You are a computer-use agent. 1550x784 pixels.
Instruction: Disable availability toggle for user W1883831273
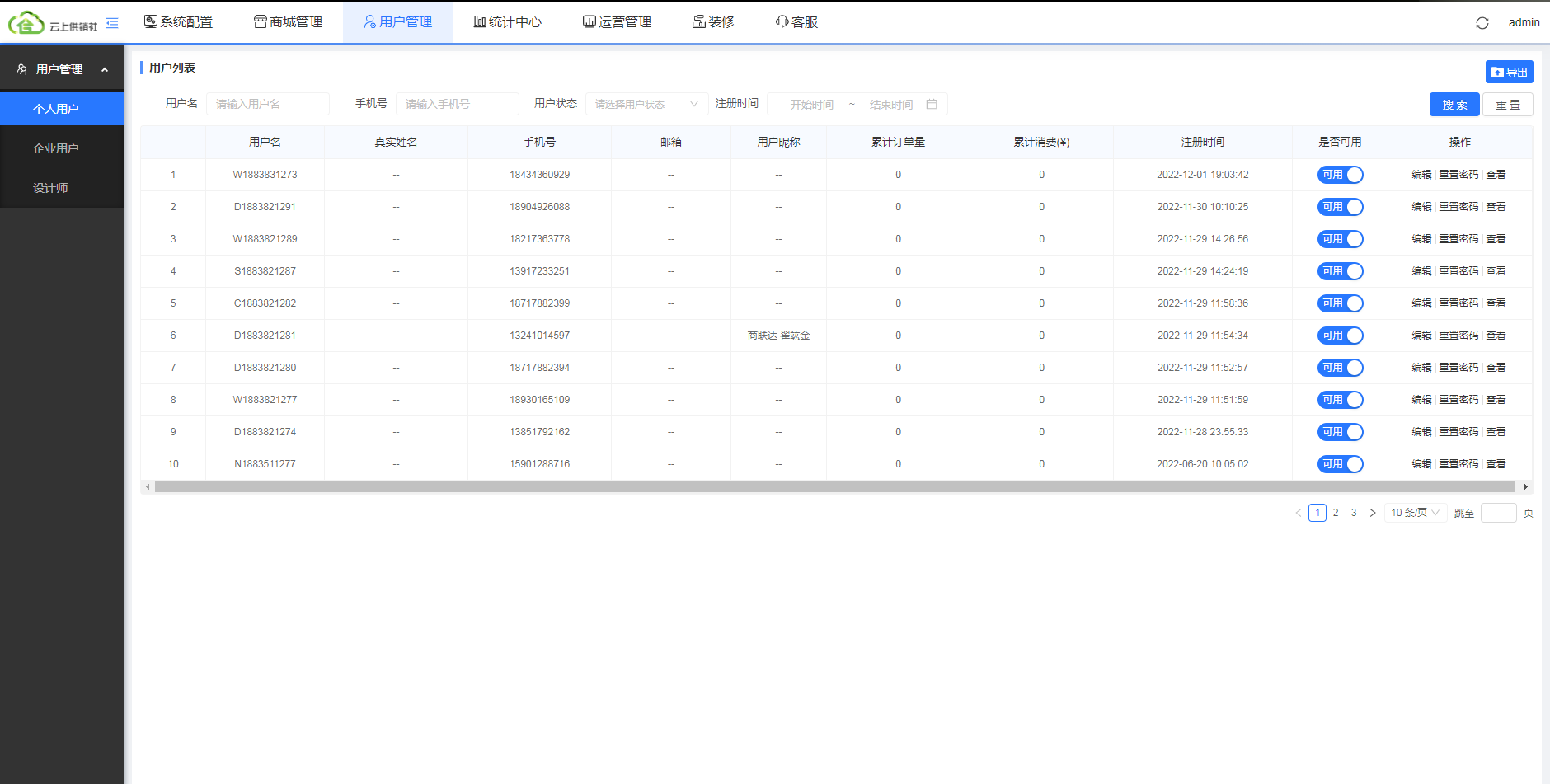[x=1339, y=175]
